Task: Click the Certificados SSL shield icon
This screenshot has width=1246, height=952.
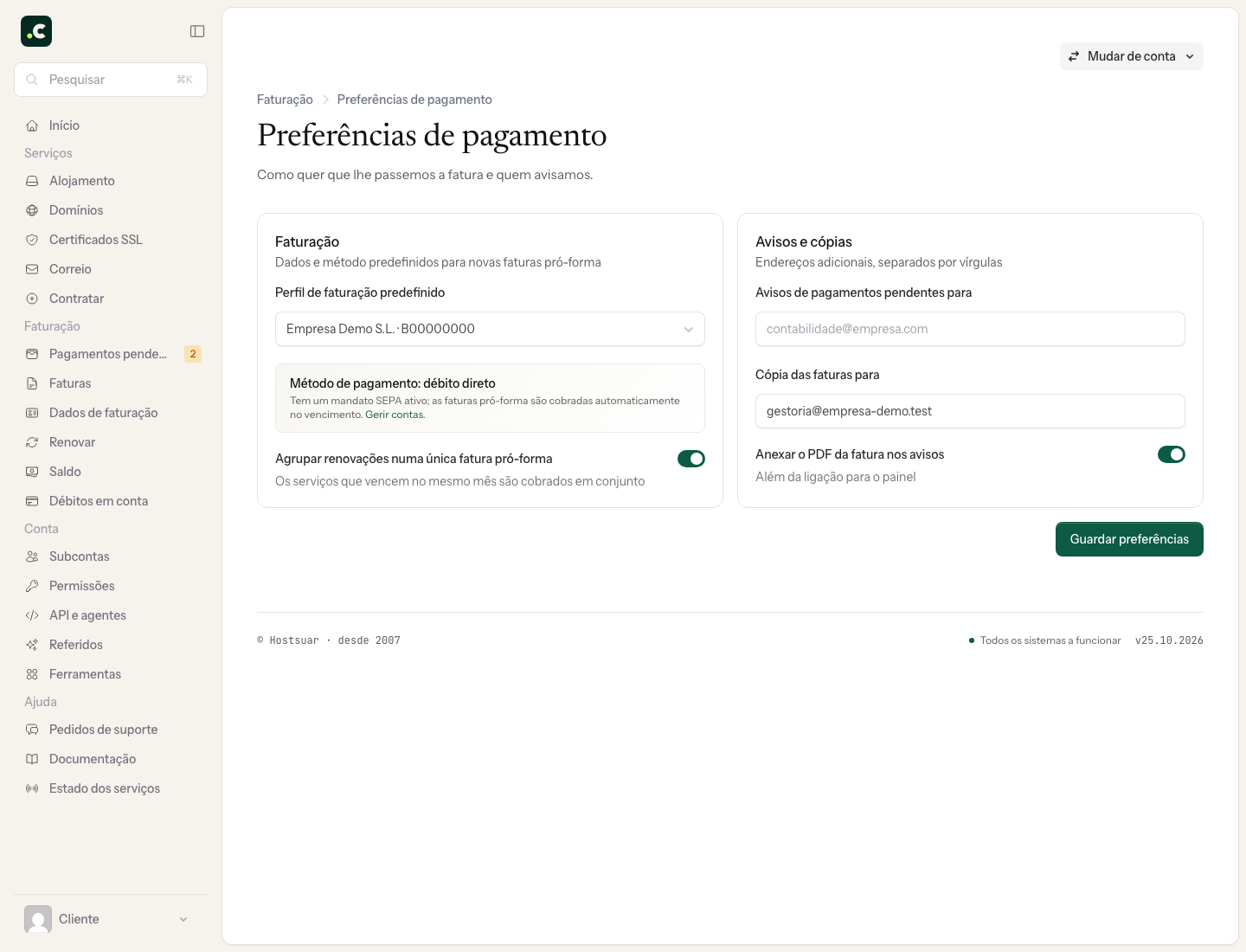Action: click(32, 240)
